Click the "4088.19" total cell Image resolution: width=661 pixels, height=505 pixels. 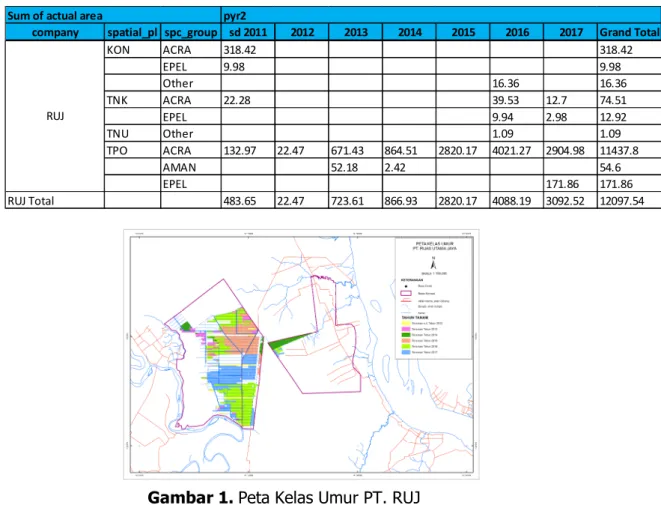(x=517, y=201)
